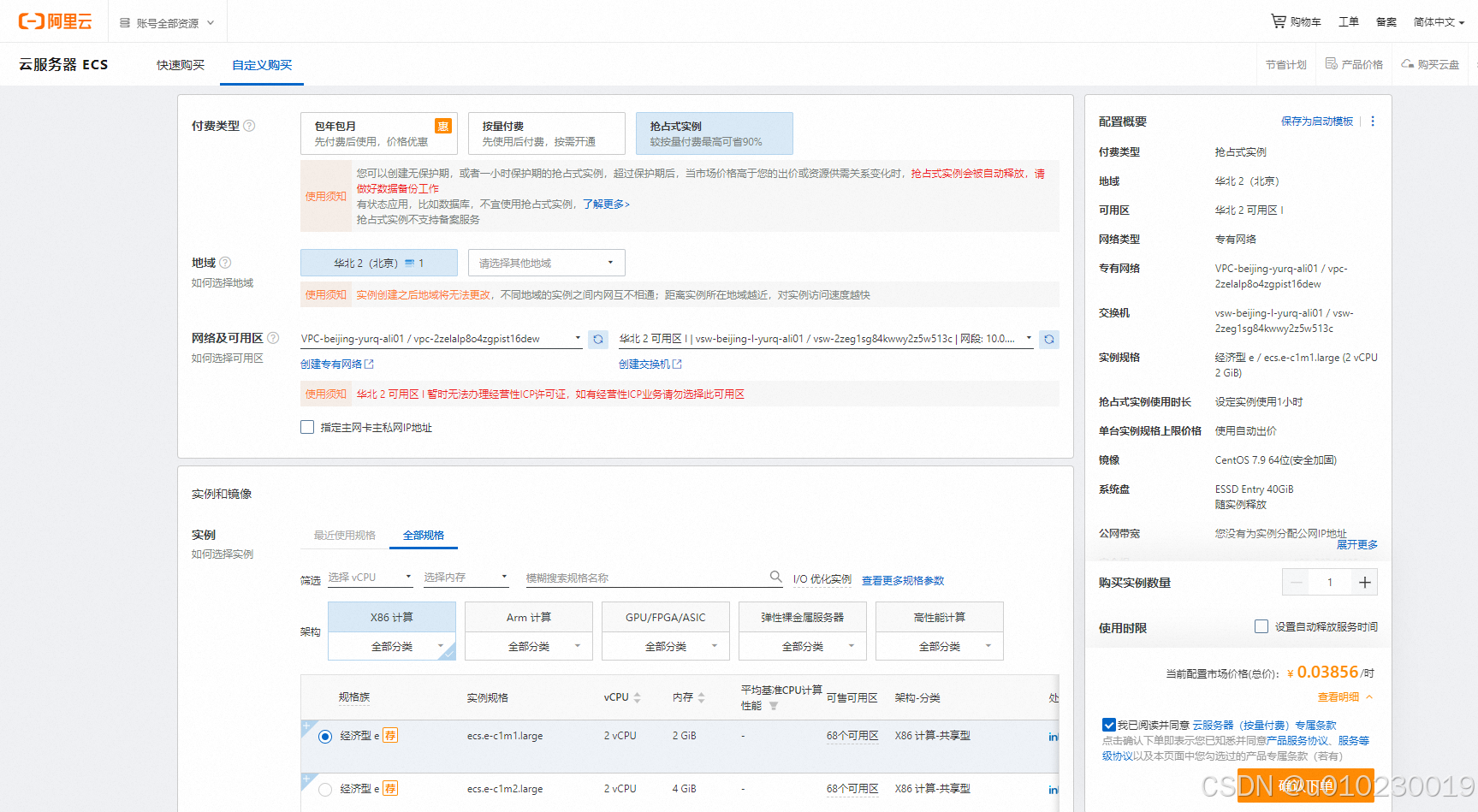Click the 创建交换机 link
The width and height of the screenshot is (1478, 812).
tap(650, 365)
